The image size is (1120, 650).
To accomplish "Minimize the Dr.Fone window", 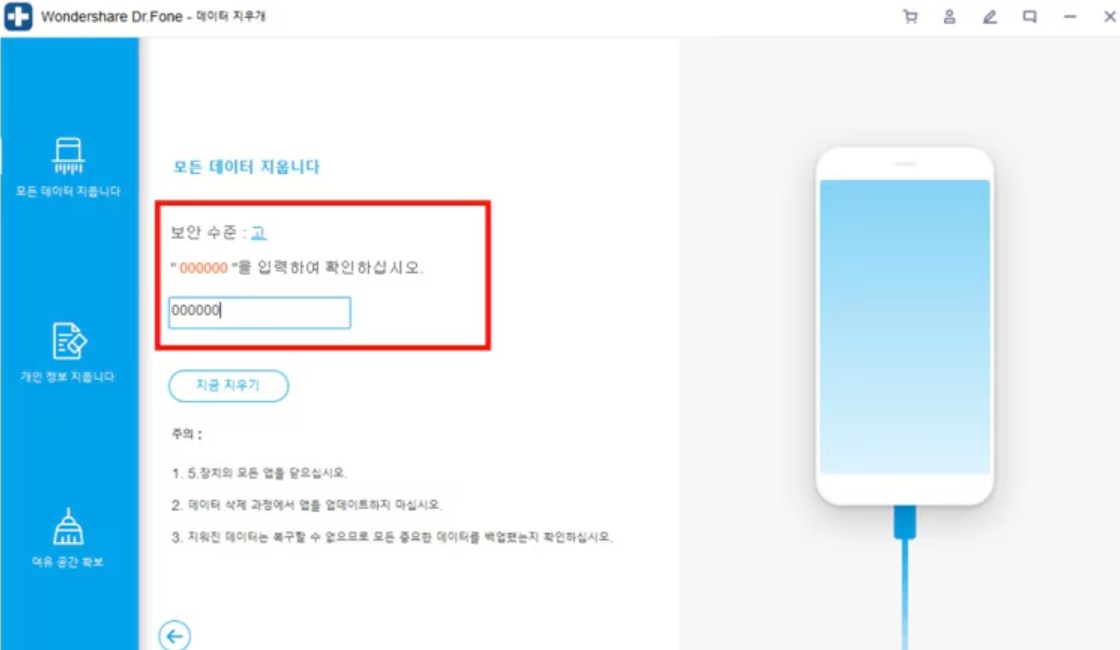I will [x=1069, y=16].
